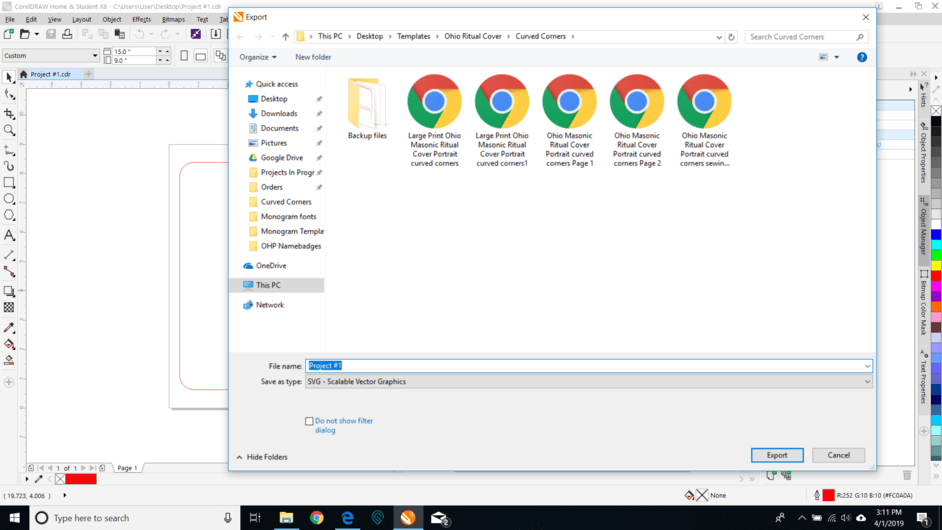Select Downloads in navigation pane
942x530 pixels.
tap(279, 114)
